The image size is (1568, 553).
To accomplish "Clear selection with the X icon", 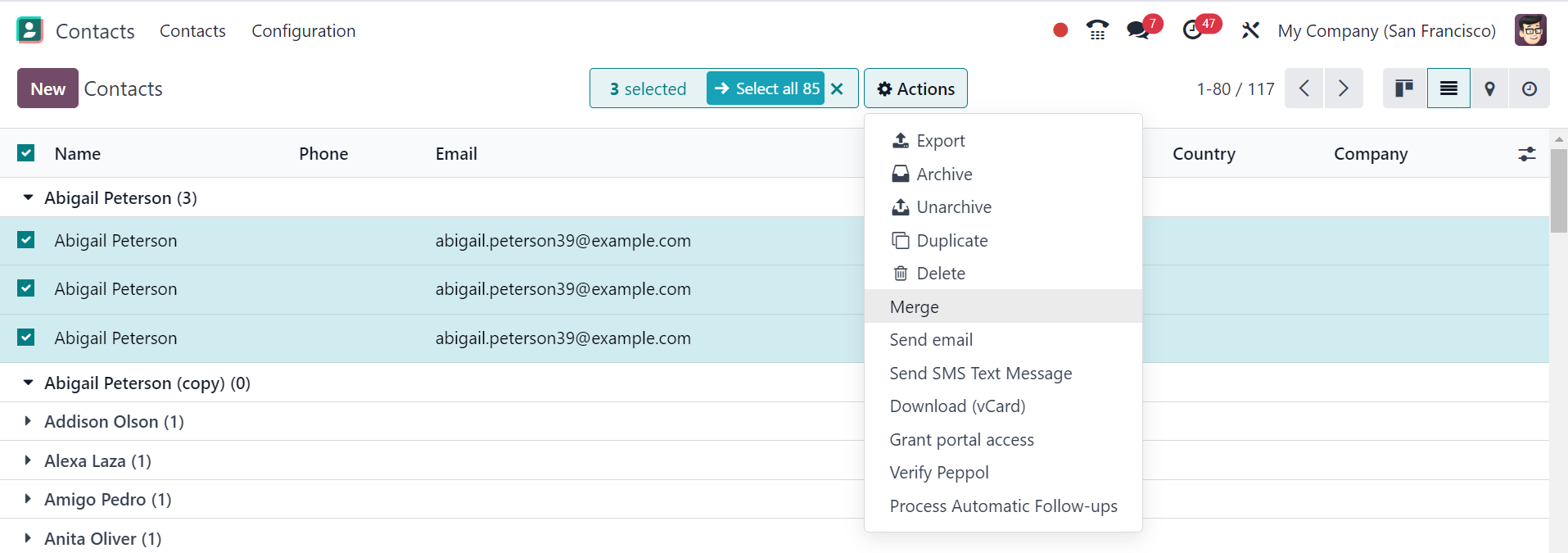I will 837,88.
